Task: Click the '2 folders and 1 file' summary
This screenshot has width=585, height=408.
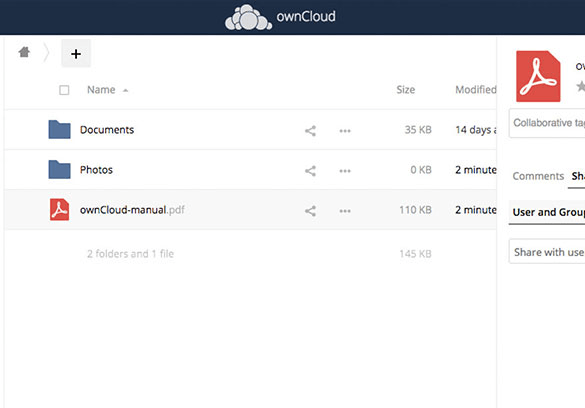Action: tap(131, 254)
